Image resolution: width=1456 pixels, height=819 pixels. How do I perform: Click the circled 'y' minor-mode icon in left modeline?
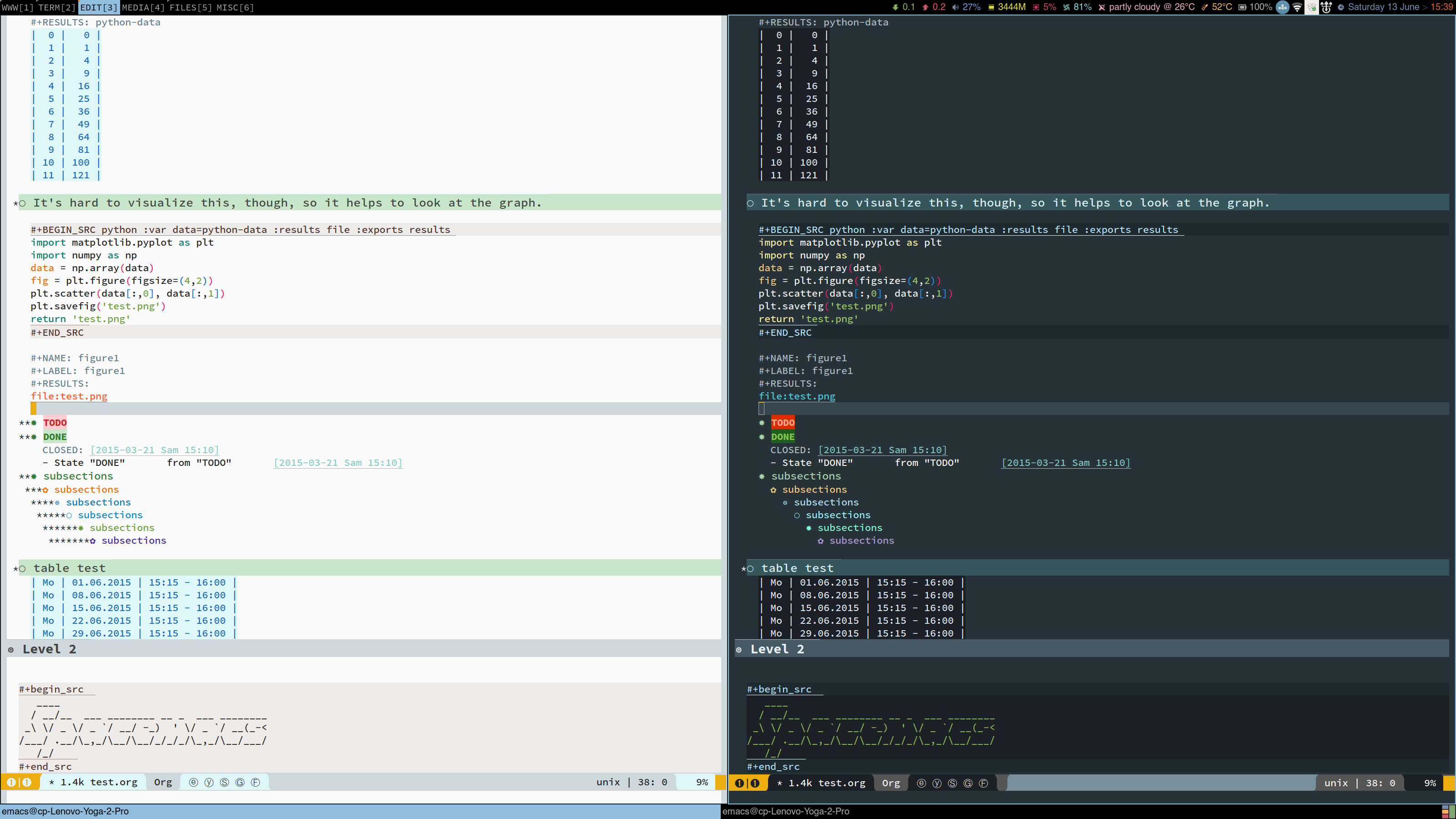point(208,782)
